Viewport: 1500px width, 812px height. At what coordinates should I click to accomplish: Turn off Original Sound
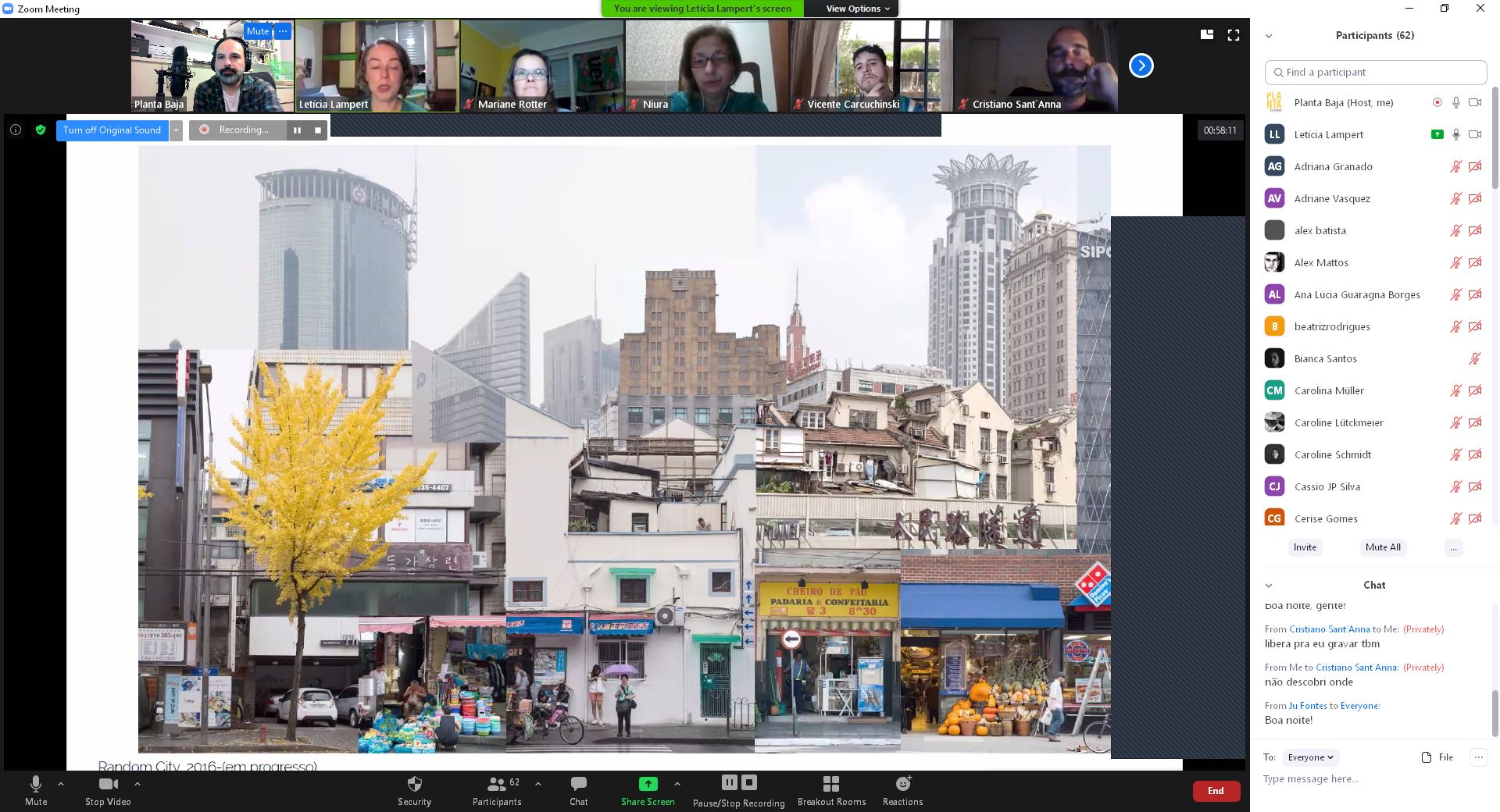click(112, 130)
